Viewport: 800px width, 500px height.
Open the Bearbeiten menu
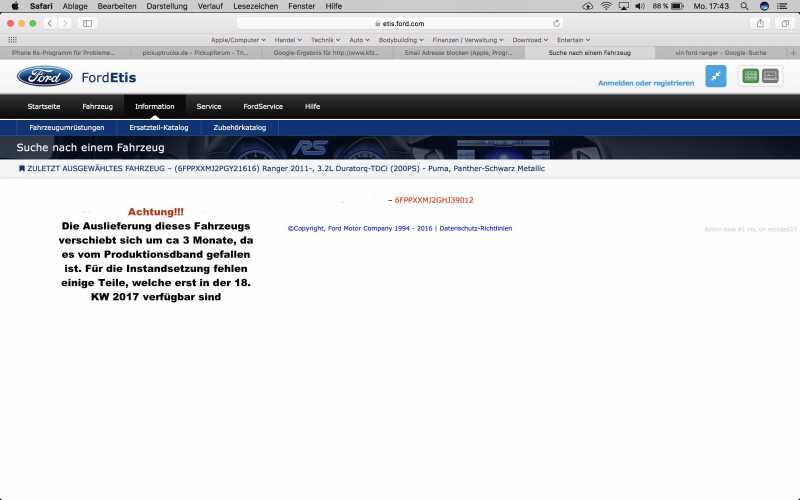coord(117,6)
